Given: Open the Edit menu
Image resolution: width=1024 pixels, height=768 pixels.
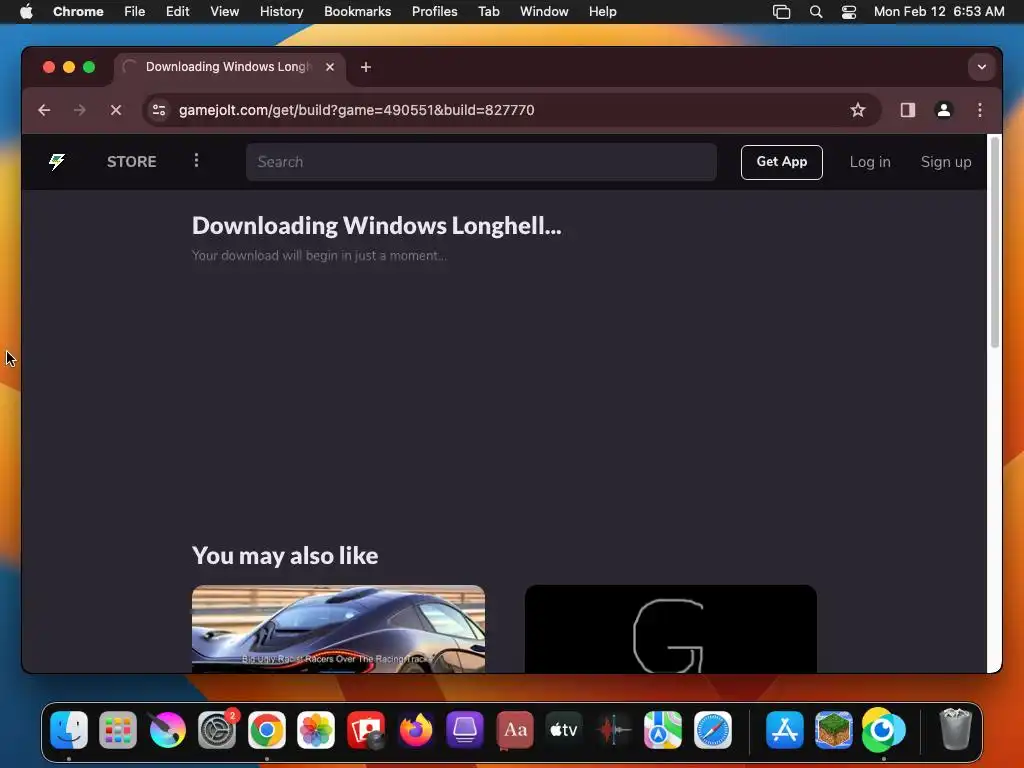Looking at the screenshot, I should click(177, 12).
